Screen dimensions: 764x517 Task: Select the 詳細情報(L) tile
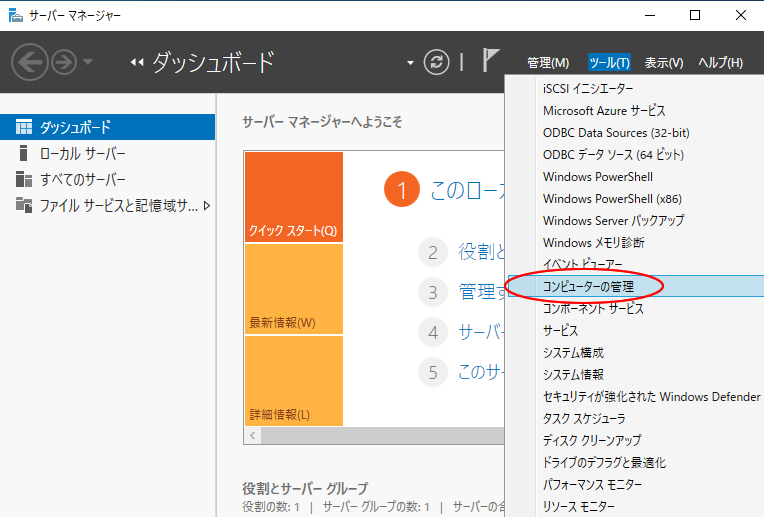tap(294, 381)
